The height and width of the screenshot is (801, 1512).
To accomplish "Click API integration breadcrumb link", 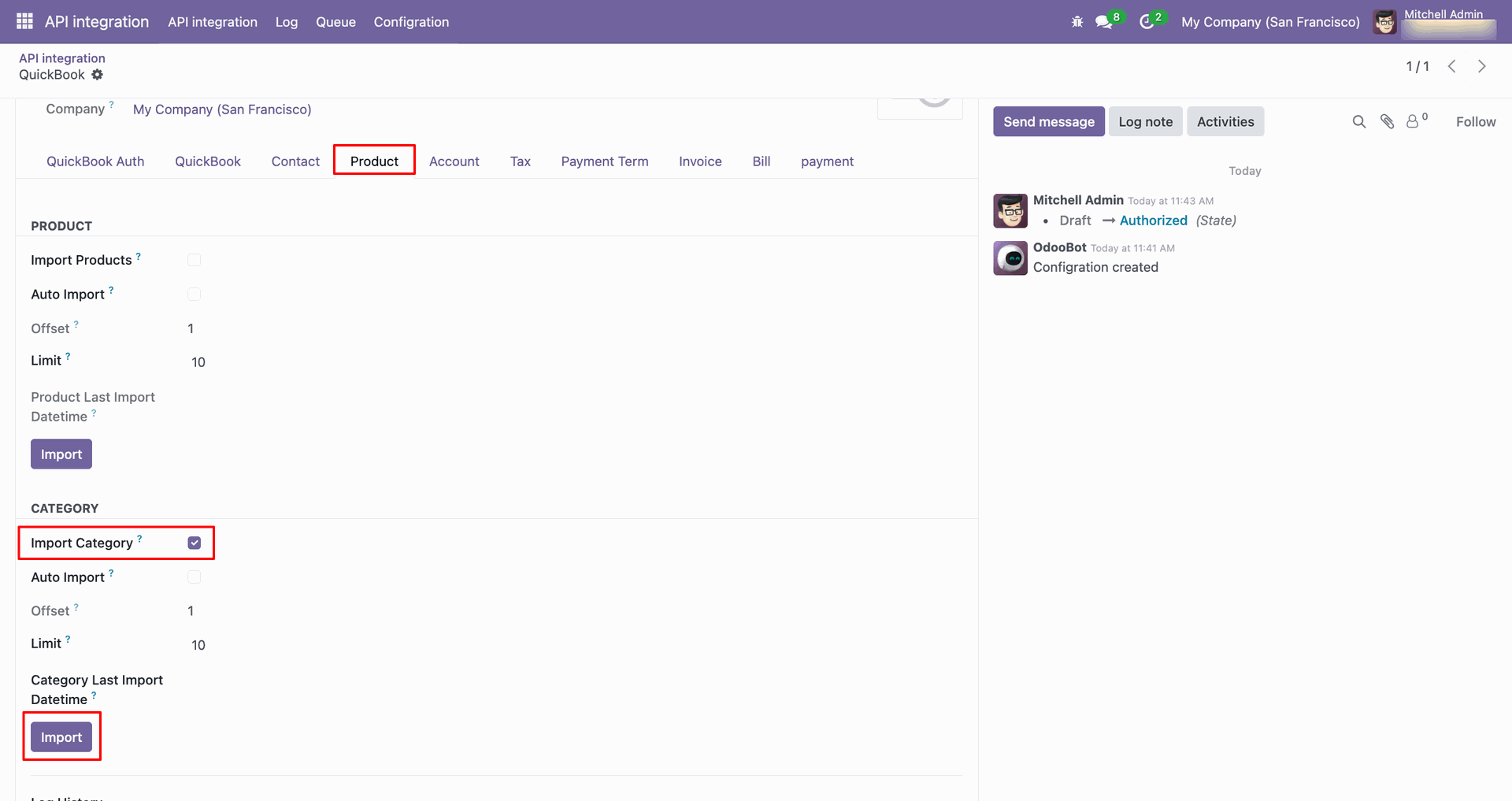I will 62,58.
